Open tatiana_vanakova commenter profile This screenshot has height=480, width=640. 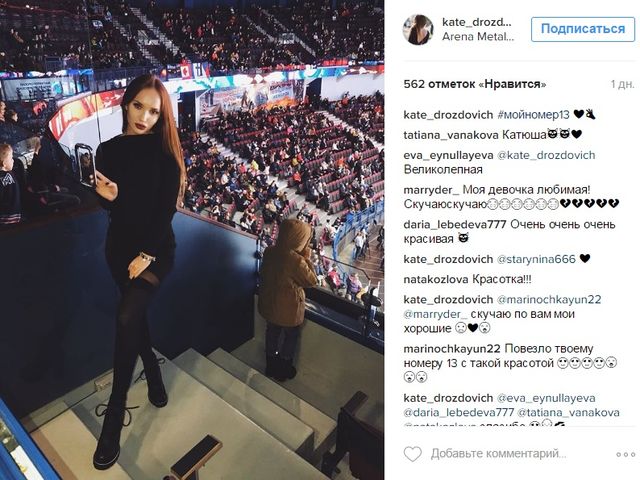click(451, 135)
